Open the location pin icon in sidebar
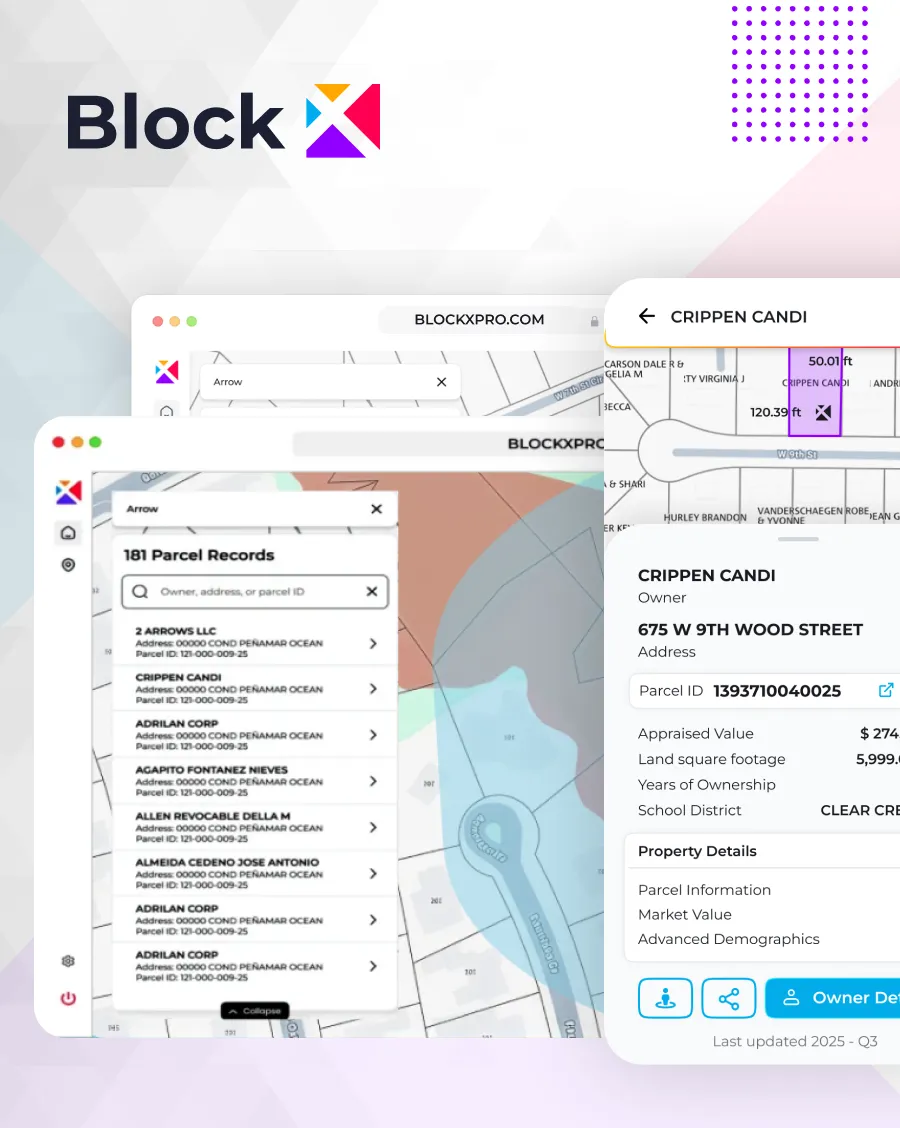The image size is (900, 1128). tap(68, 565)
